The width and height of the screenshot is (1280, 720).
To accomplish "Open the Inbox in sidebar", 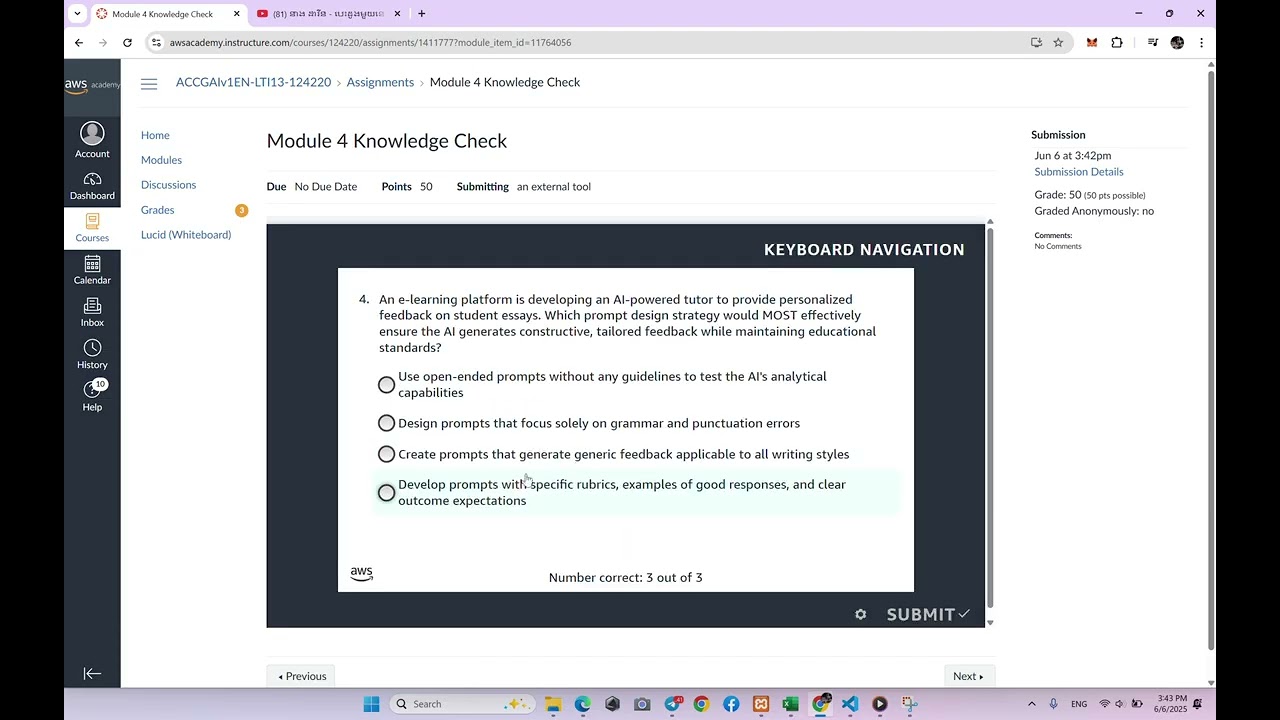I will (x=92, y=312).
